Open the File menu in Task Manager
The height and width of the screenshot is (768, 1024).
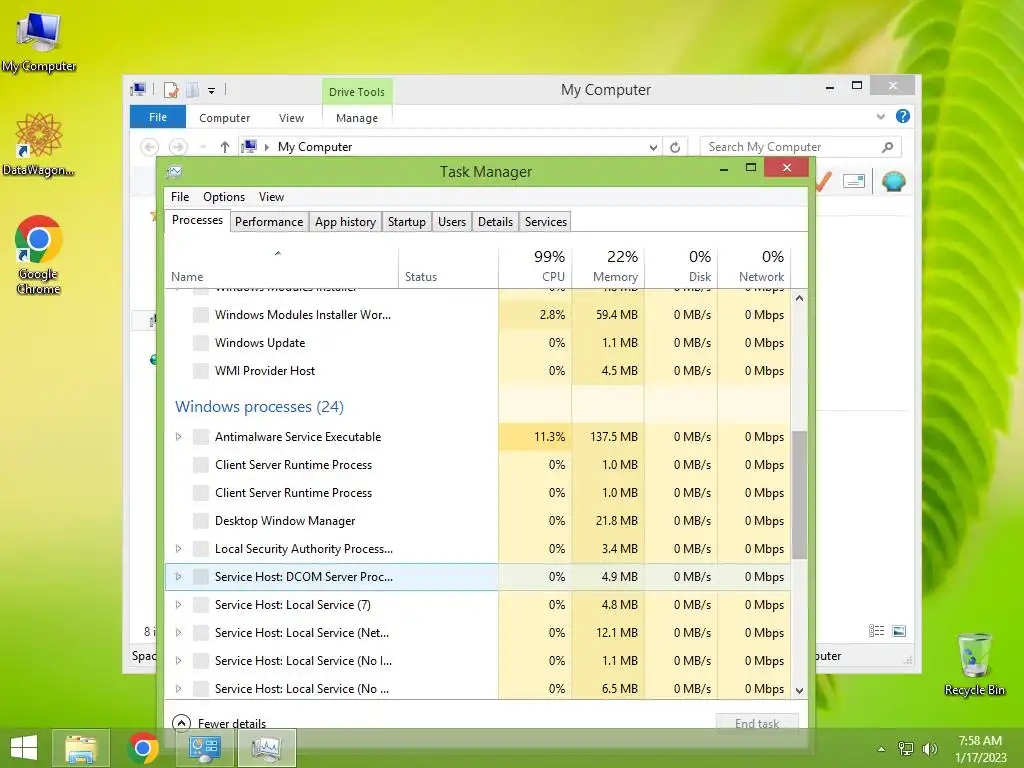tap(180, 197)
